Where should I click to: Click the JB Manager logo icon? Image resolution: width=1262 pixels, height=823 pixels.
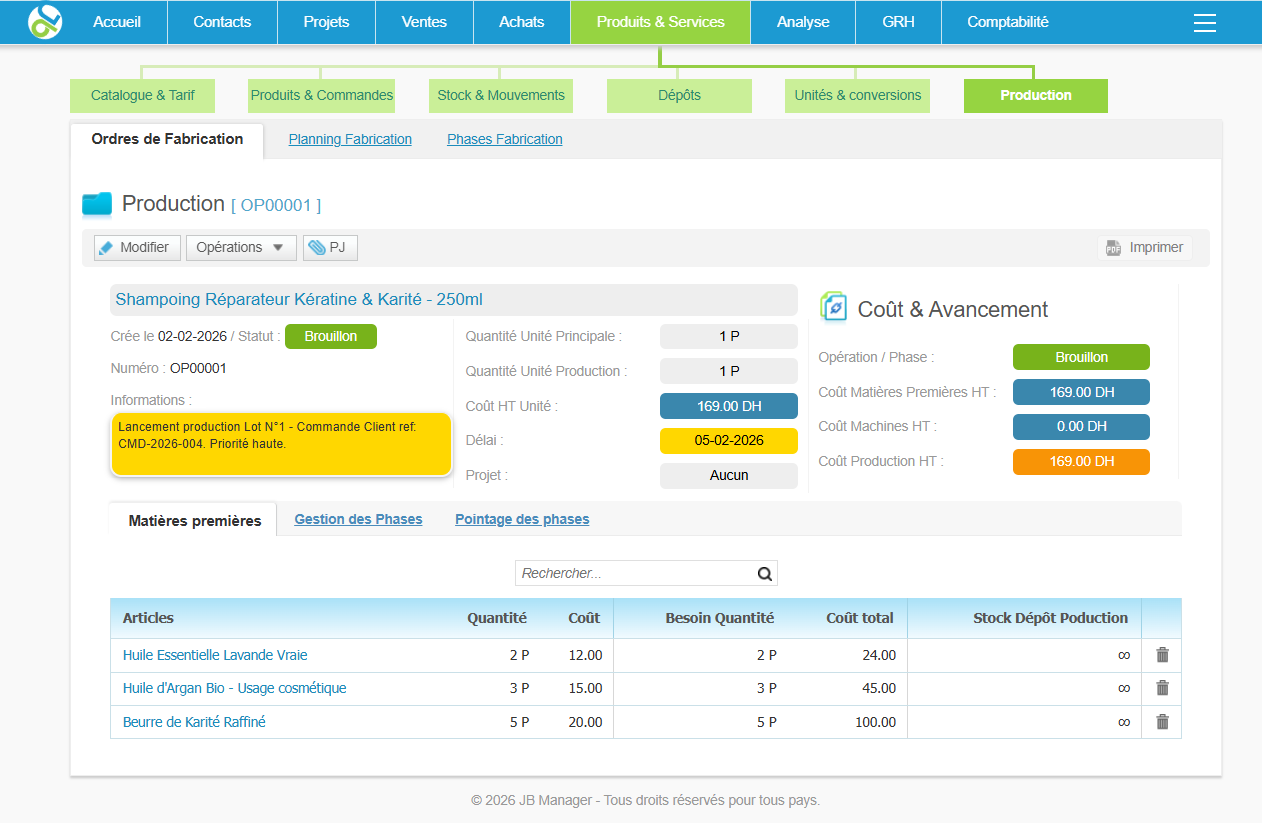(45, 21)
